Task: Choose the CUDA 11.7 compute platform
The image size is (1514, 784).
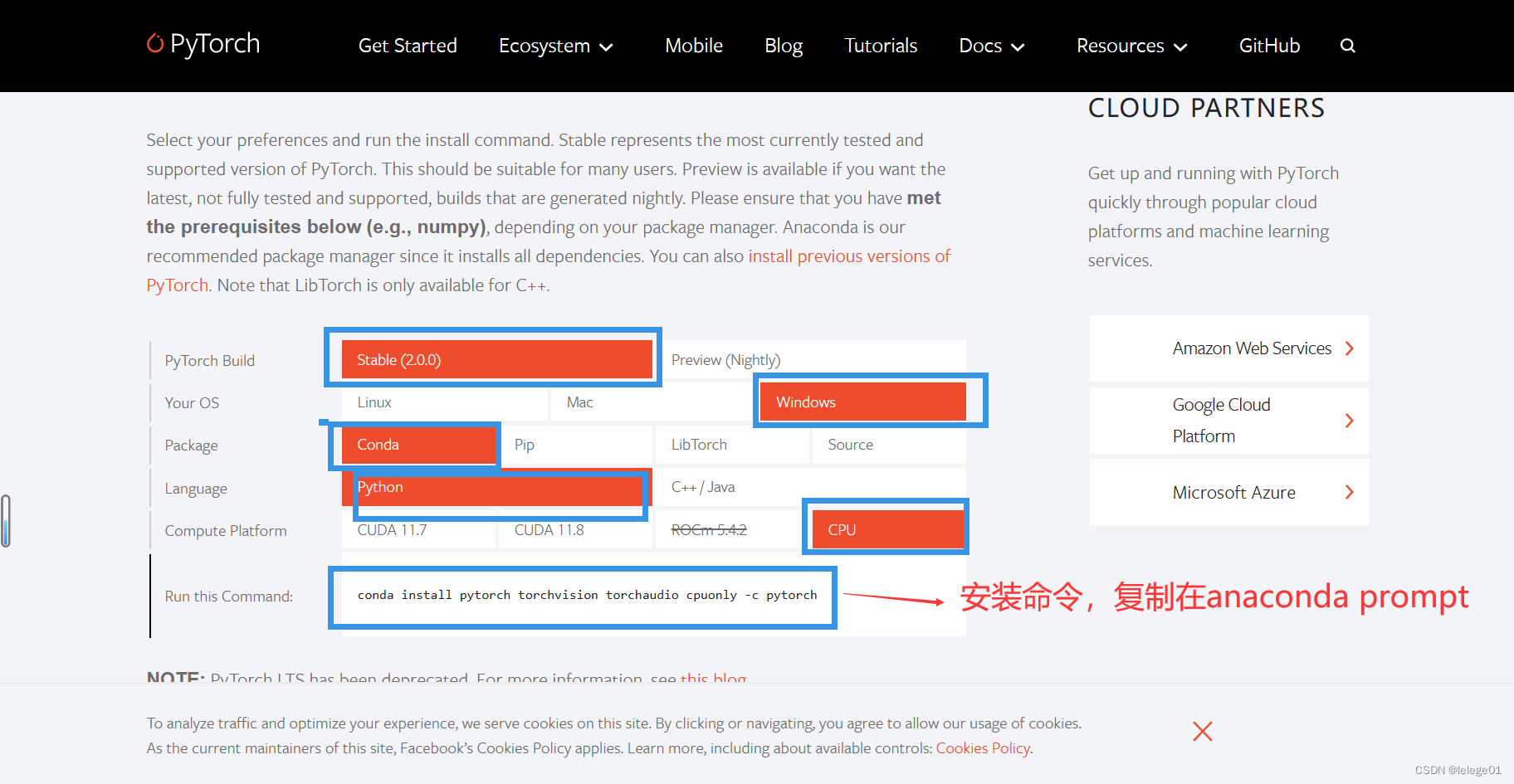Action: (418, 529)
